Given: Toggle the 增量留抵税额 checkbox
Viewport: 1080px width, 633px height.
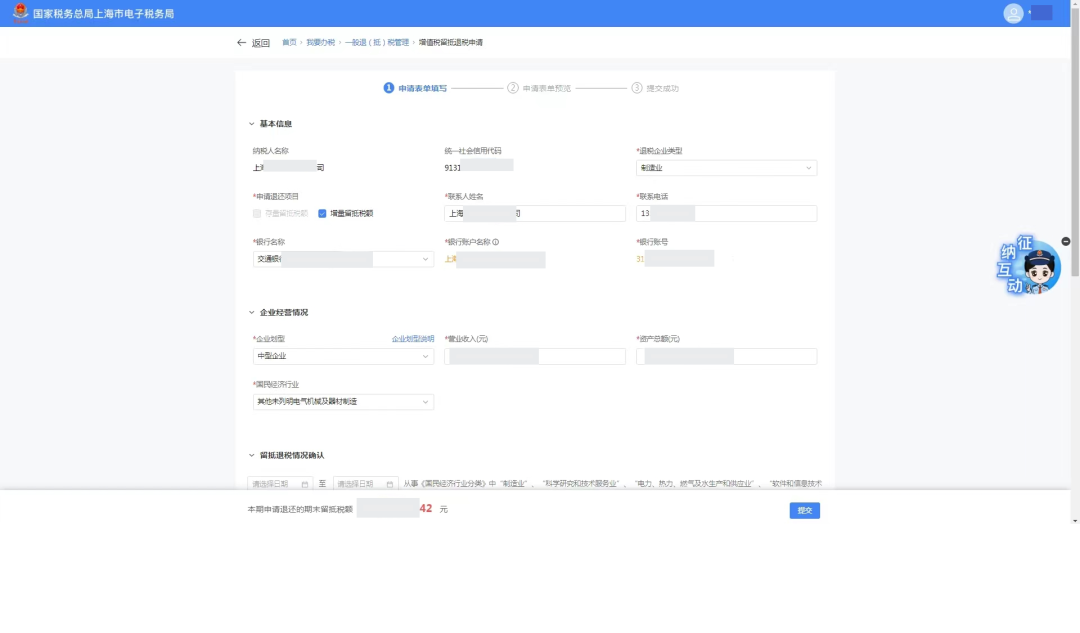Looking at the screenshot, I should click(322, 213).
